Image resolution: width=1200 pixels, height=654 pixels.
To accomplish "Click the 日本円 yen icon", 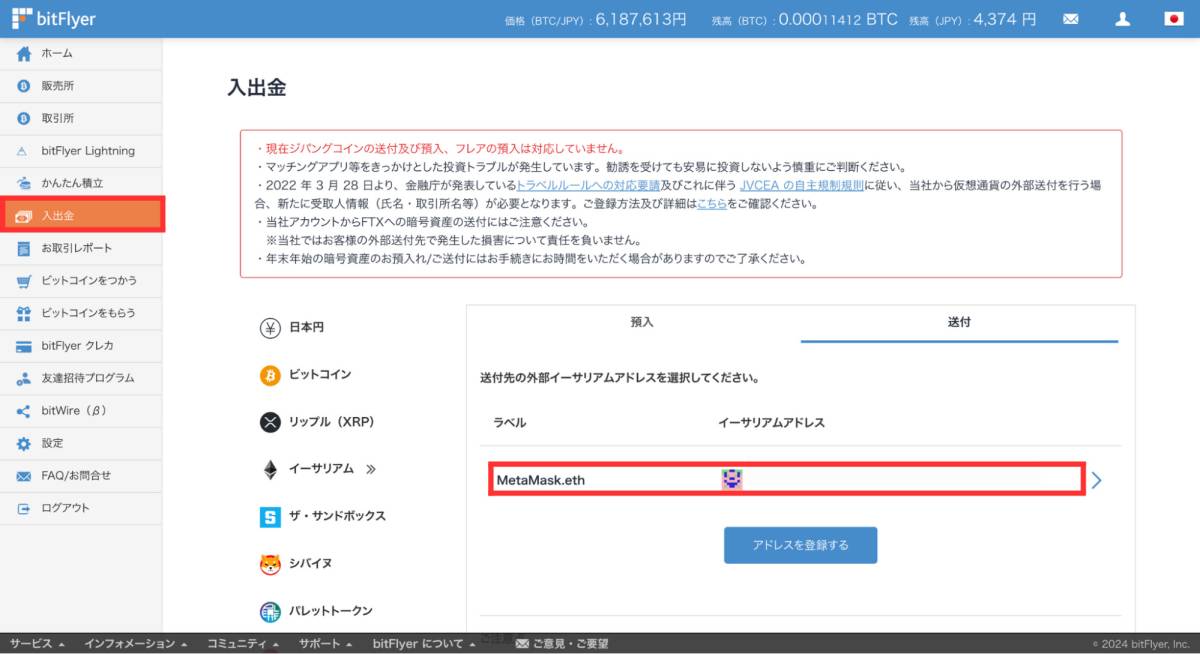I will pyautogui.click(x=270, y=326).
